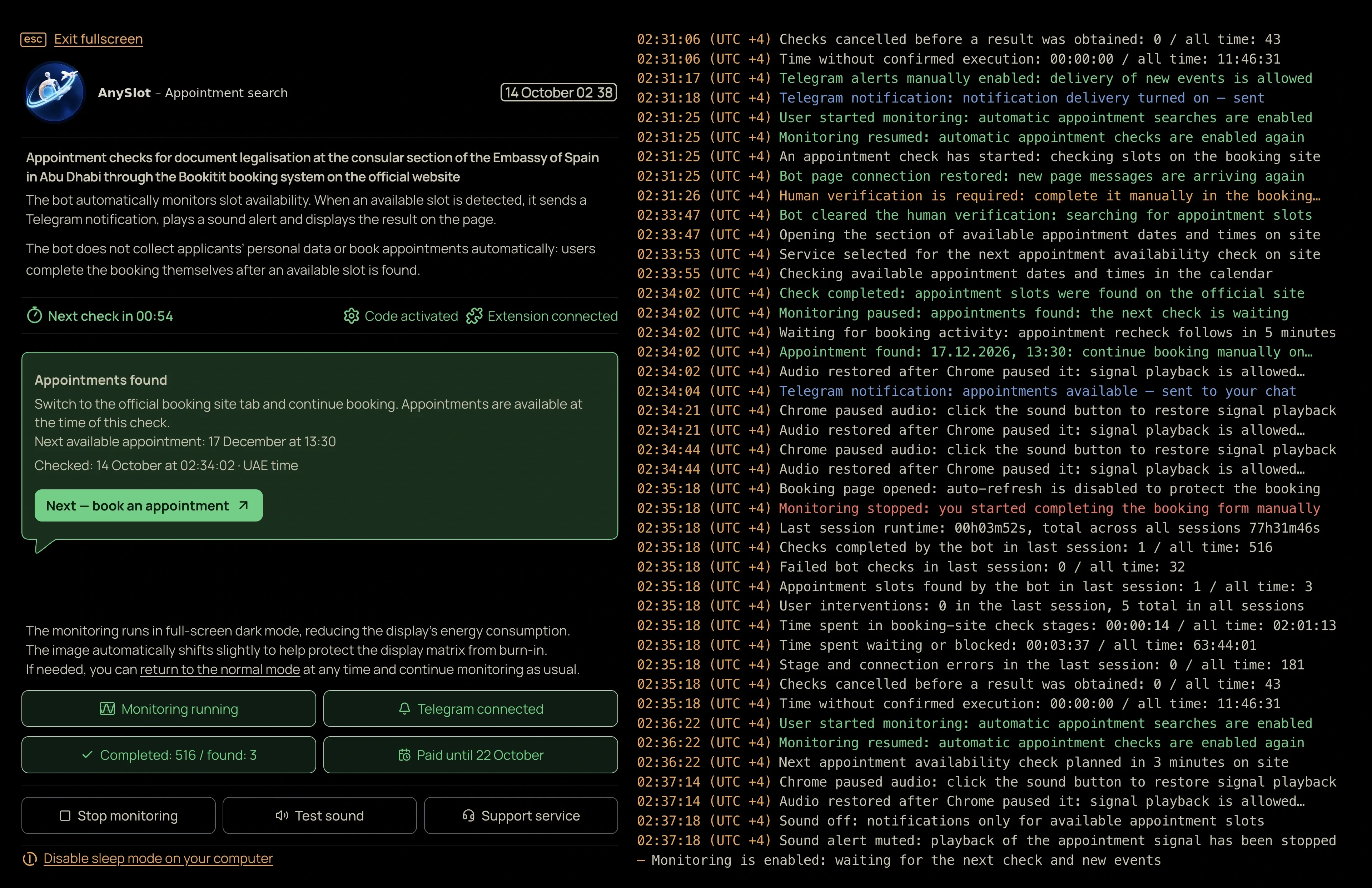Click Completed: 516 / found: 3 button
Screen dimensions: 1372x888
pos(169,754)
